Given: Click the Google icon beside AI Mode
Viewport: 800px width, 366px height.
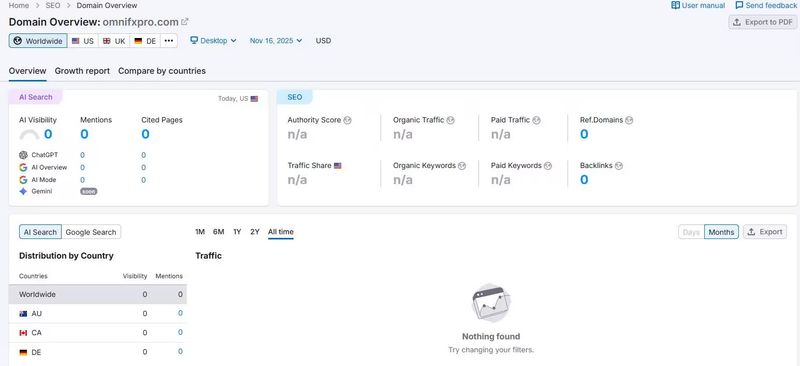Looking at the screenshot, I should 23,180.
